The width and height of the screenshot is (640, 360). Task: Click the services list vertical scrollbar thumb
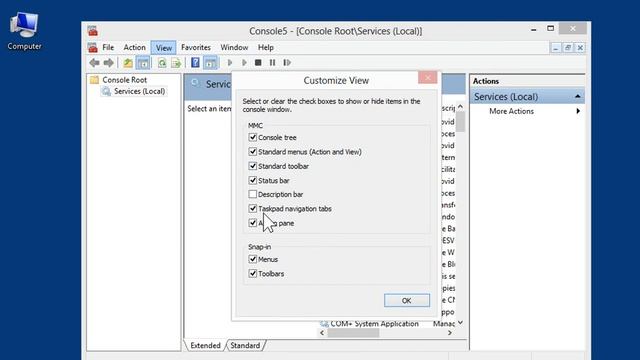point(460,122)
